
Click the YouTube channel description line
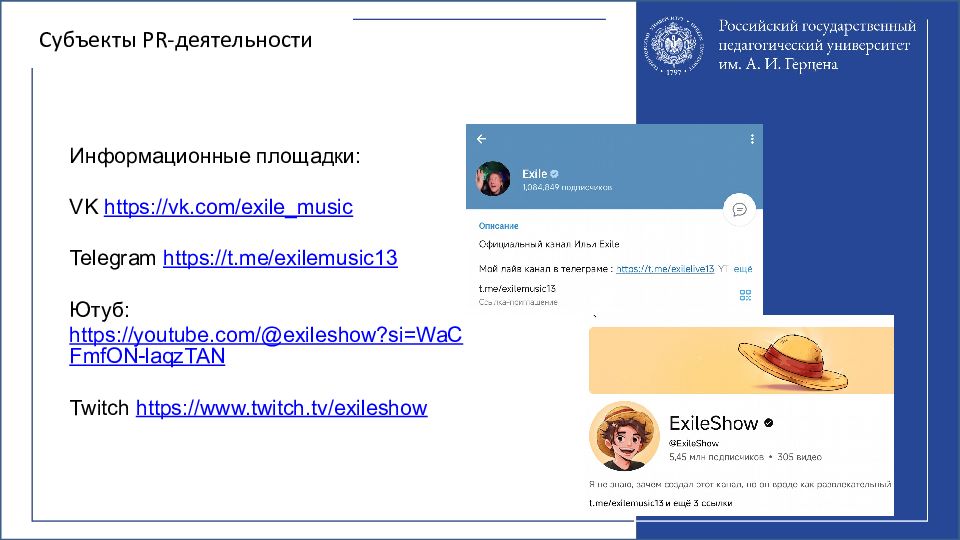(740, 484)
